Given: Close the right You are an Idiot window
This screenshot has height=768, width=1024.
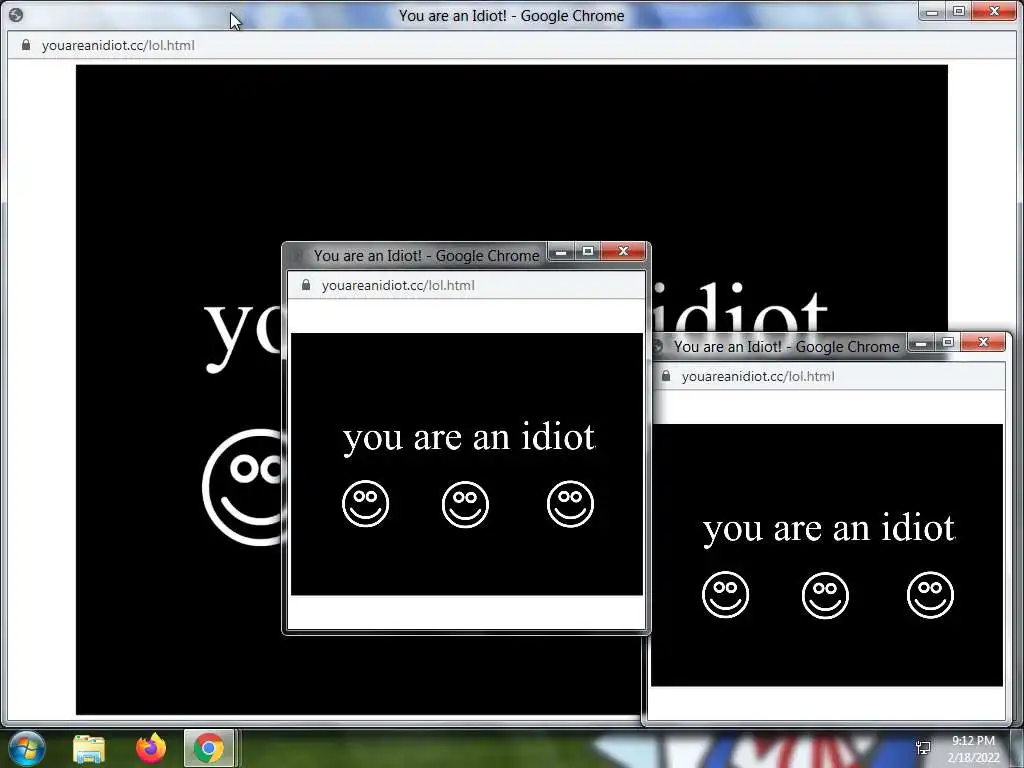Looking at the screenshot, I should (x=984, y=342).
